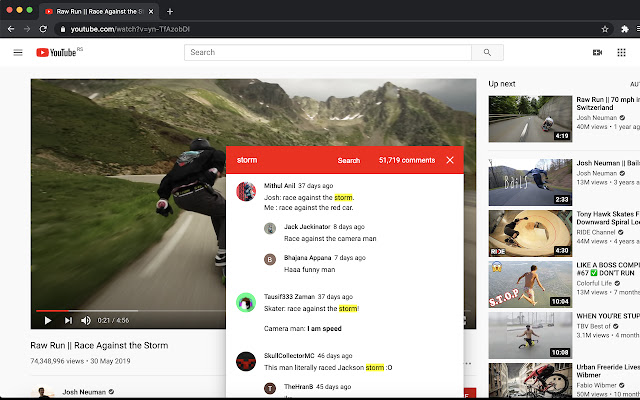Image resolution: width=640 pixels, height=400 pixels.
Task: Open Tausif333 Zaman's avatar
Action: (x=246, y=302)
